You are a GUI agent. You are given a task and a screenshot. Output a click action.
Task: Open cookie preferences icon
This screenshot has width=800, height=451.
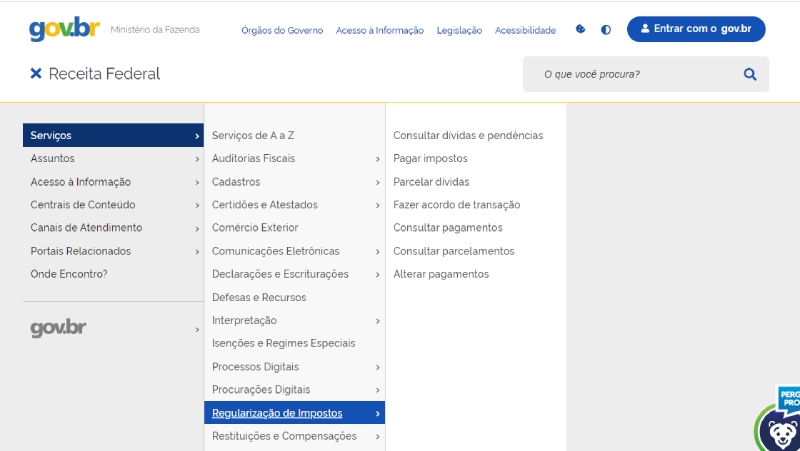pos(580,30)
